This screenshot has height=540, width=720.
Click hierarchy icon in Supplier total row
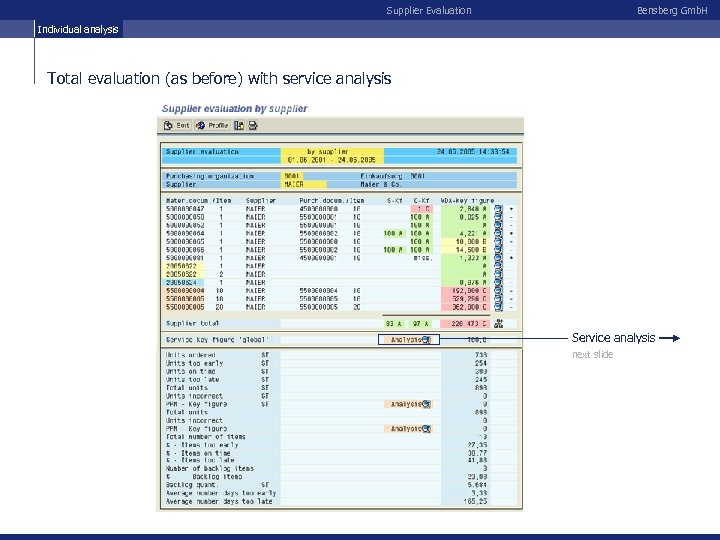pos(499,324)
